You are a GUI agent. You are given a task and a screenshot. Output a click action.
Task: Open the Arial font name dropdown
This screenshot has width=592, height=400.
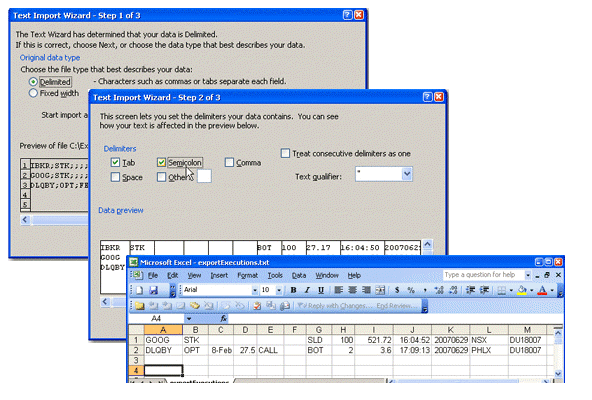coord(255,290)
